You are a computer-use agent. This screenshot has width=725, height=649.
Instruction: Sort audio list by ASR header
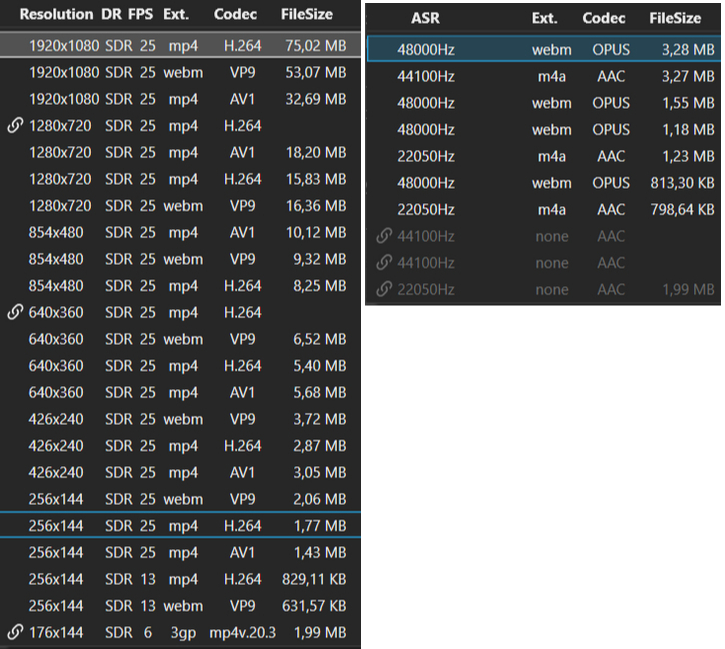[x=425, y=18]
